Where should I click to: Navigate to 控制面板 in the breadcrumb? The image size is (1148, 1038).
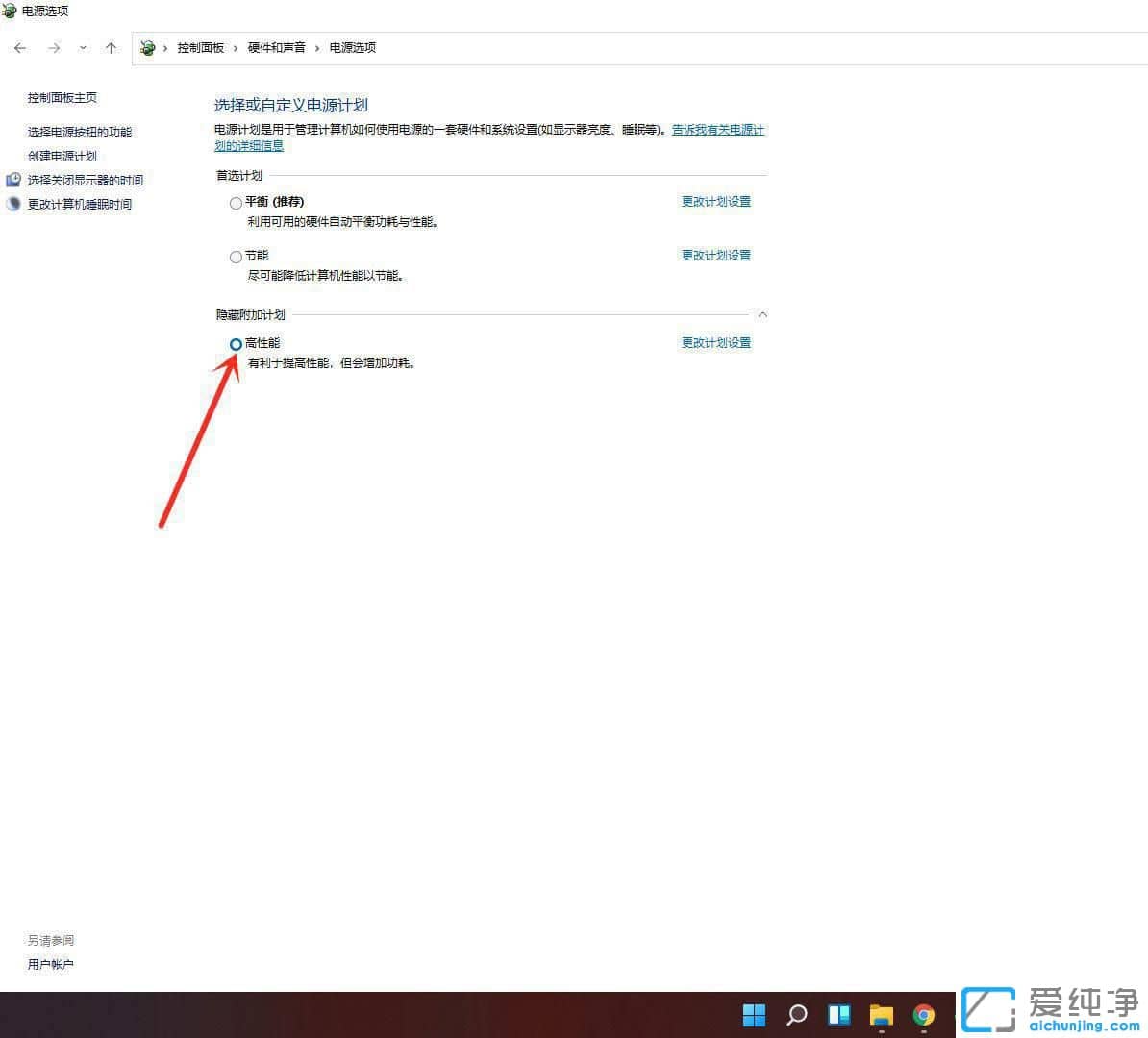(201, 47)
